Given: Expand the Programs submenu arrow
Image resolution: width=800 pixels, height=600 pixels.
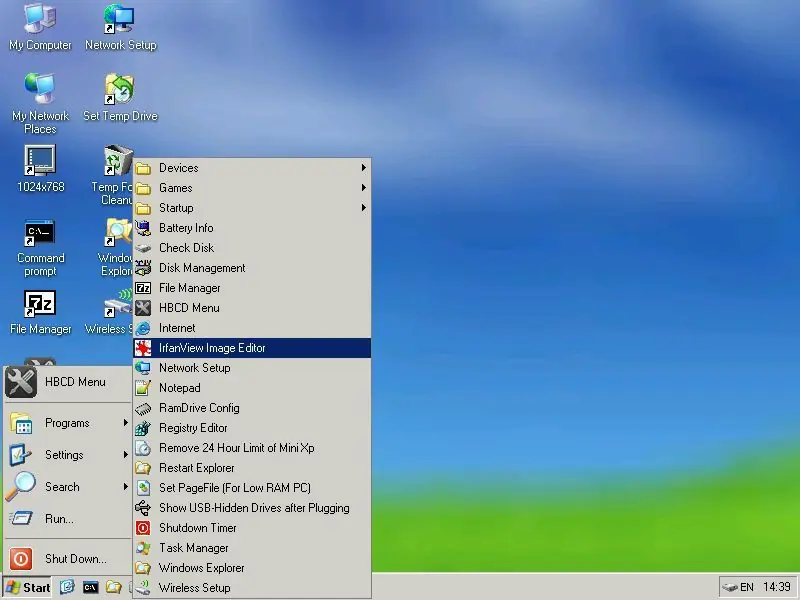Looking at the screenshot, I should coord(126,422).
